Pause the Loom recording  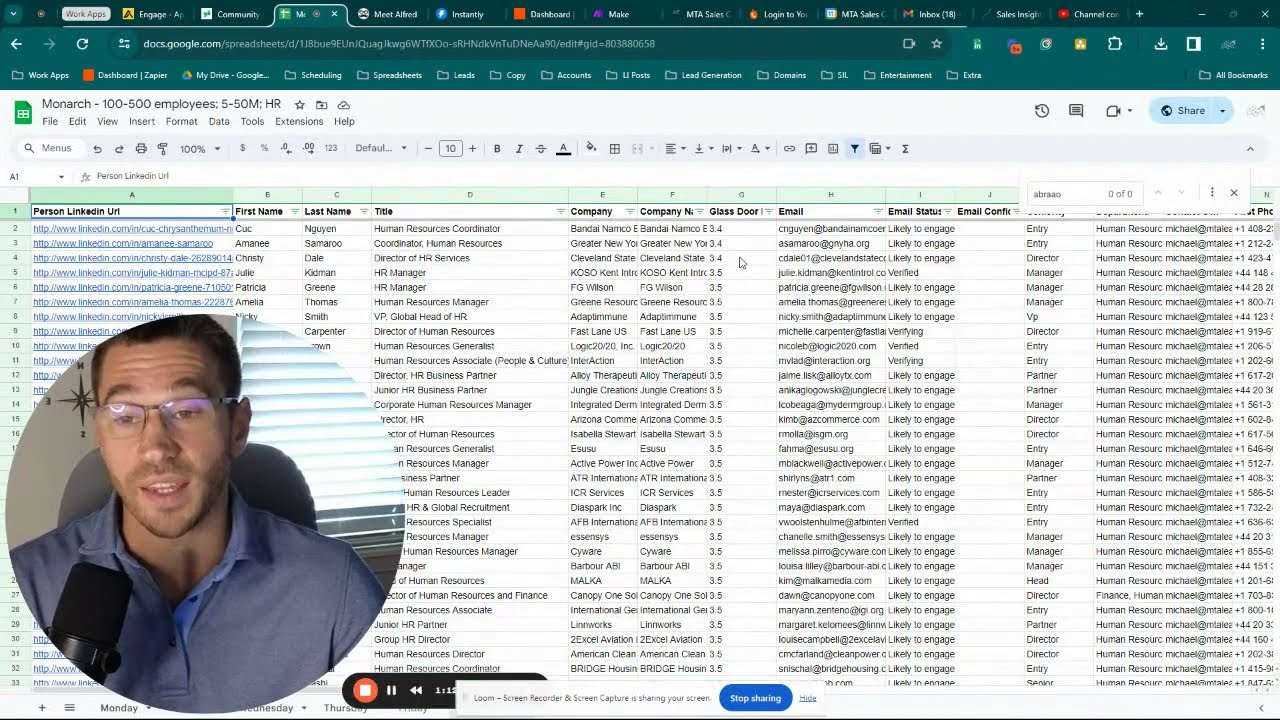tap(391, 690)
